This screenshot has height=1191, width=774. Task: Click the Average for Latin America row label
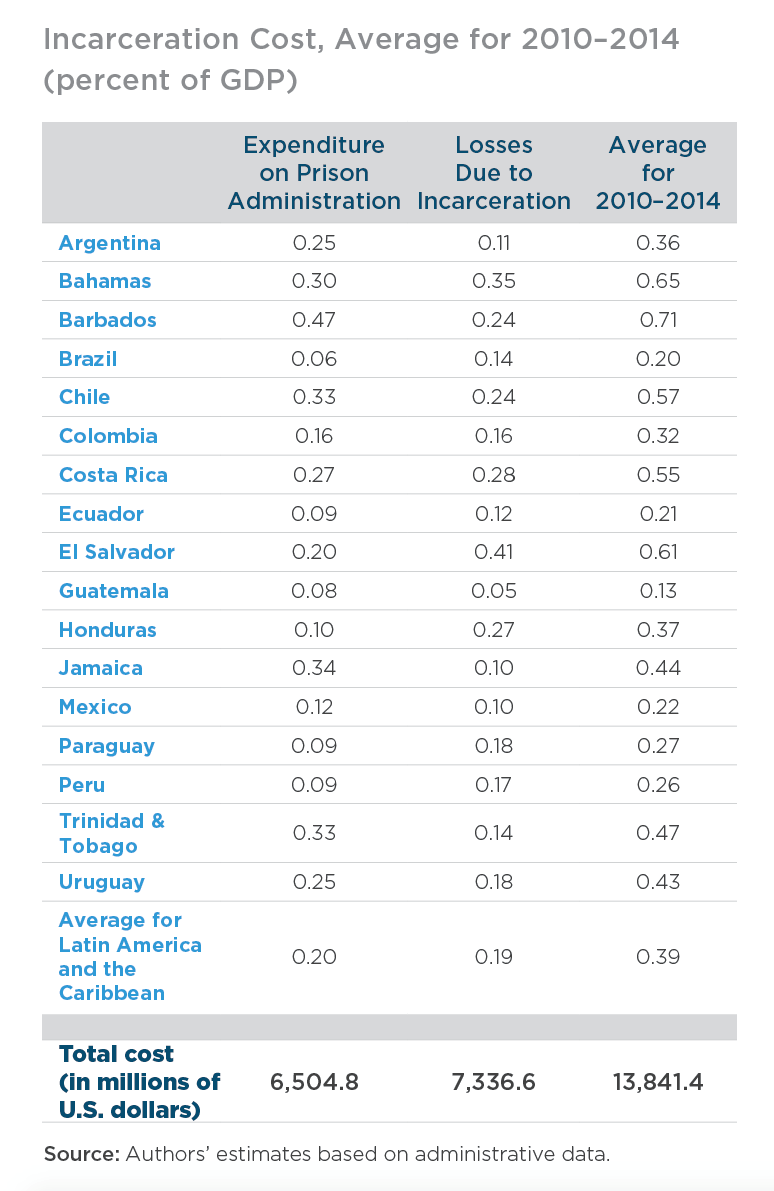coord(131,956)
